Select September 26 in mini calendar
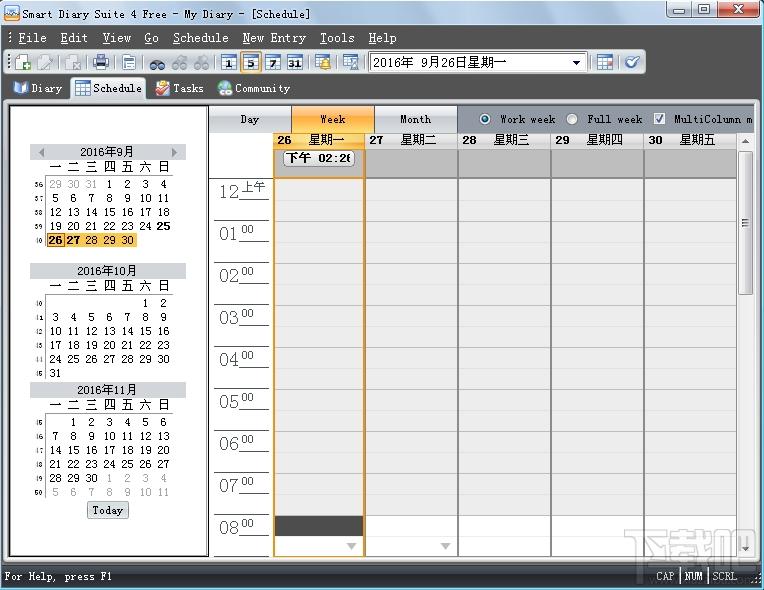The image size is (764, 590). (56, 240)
